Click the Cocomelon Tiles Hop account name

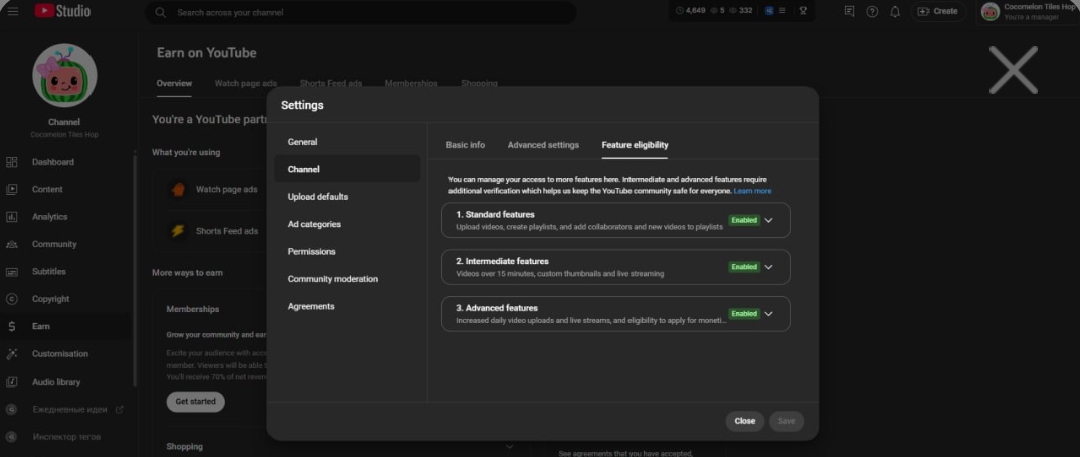pyautogui.click(x=1040, y=7)
